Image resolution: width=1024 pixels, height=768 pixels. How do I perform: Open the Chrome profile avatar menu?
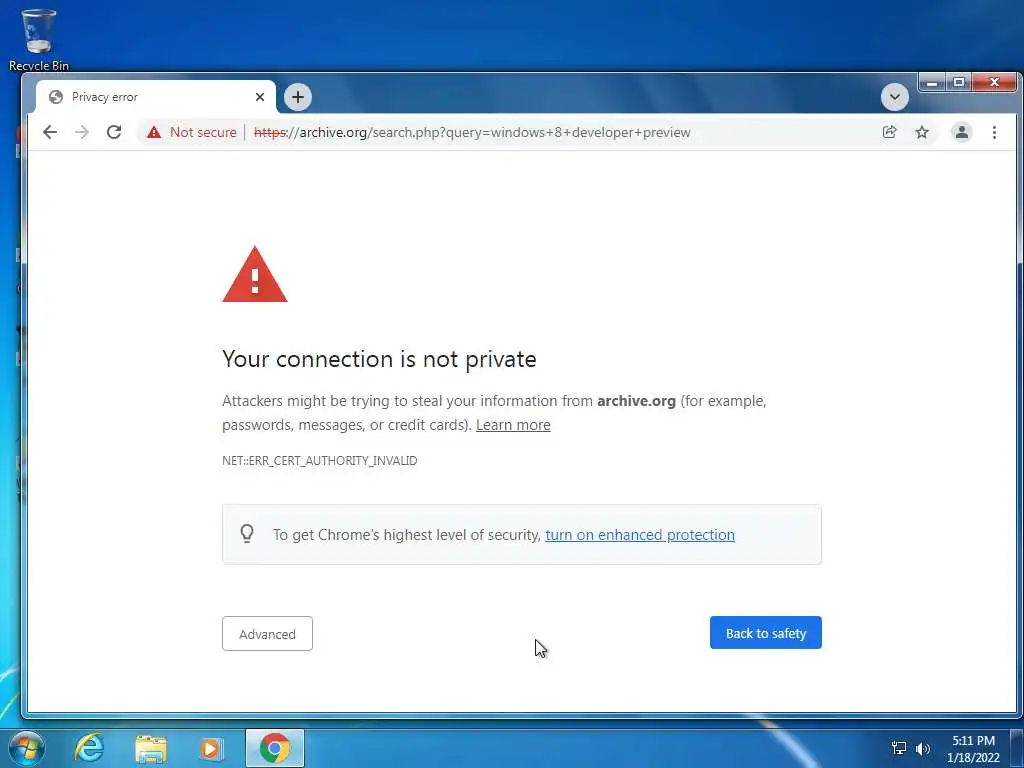point(962,133)
